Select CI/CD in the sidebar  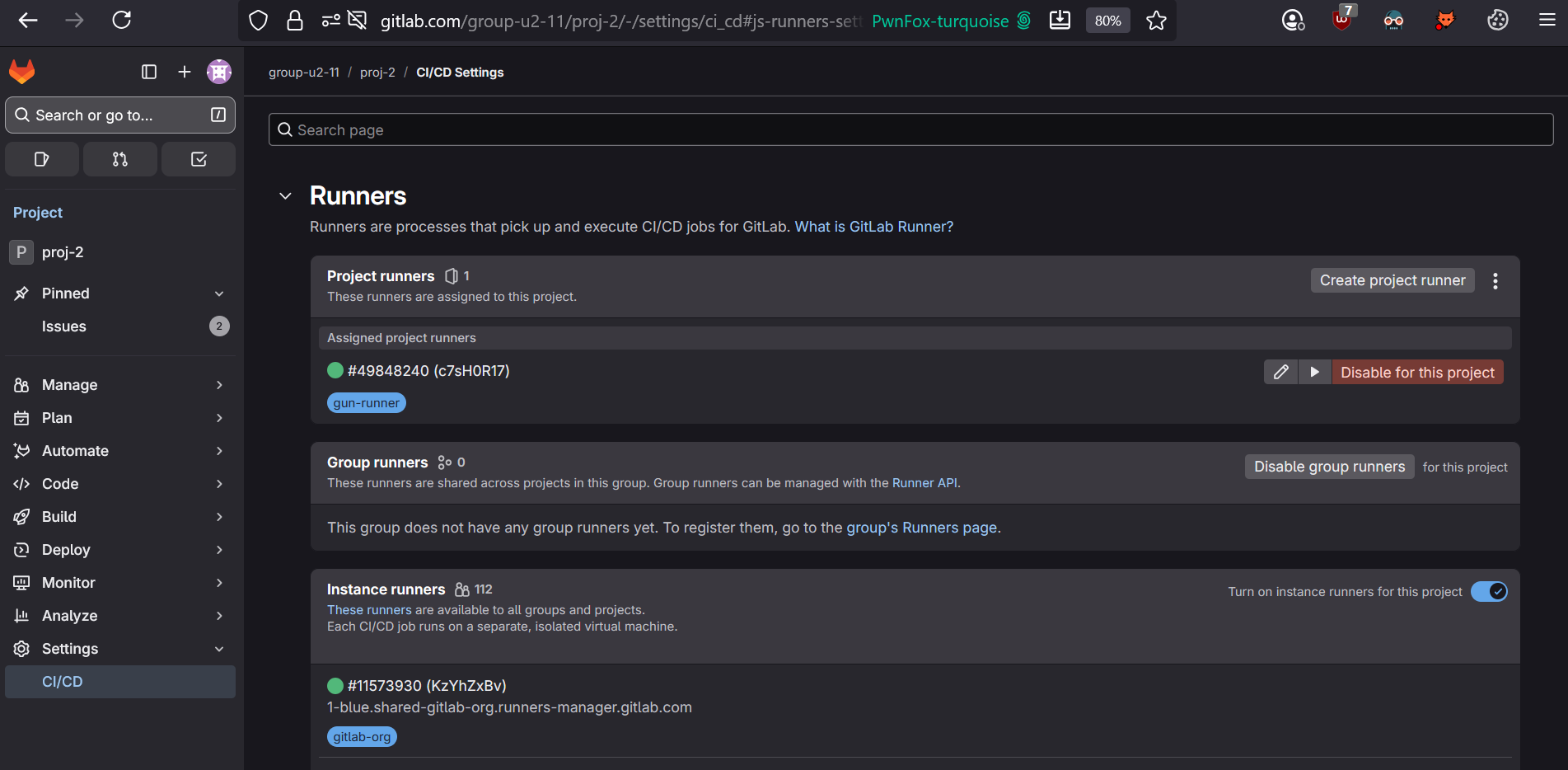click(63, 682)
